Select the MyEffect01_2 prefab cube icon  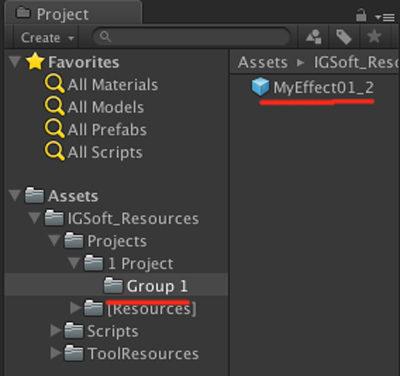pos(260,86)
